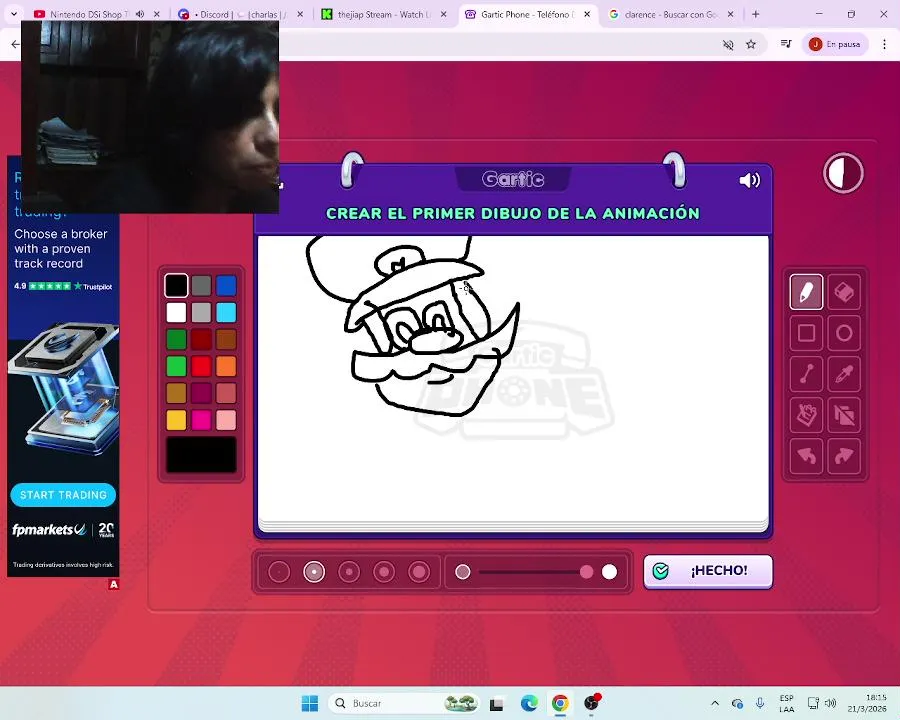Open the Windows Start menu
900x720 pixels.
click(x=310, y=703)
